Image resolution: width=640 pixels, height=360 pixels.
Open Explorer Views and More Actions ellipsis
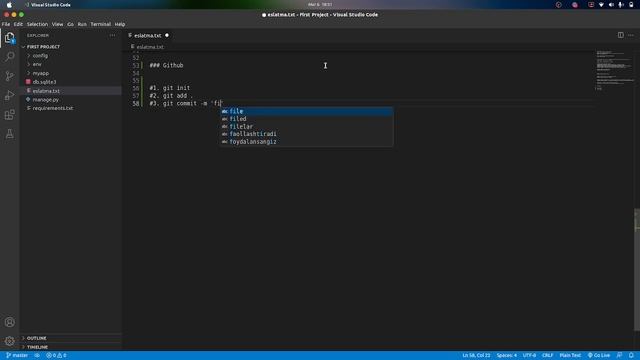click(x=112, y=36)
